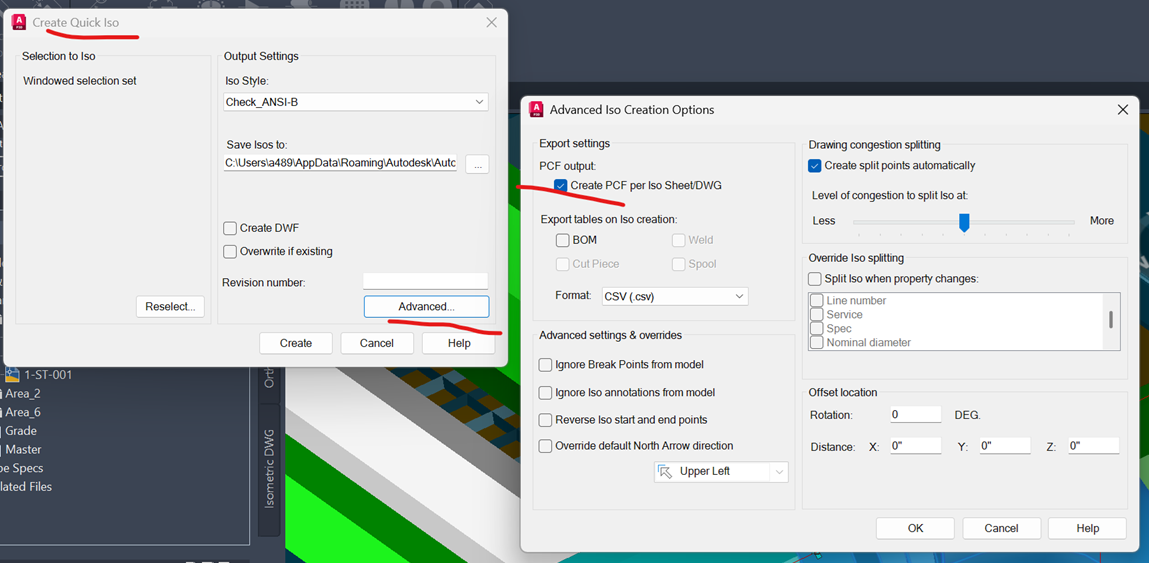Open the Upper Left north arrow dropdown
1149x563 pixels.
721,471
